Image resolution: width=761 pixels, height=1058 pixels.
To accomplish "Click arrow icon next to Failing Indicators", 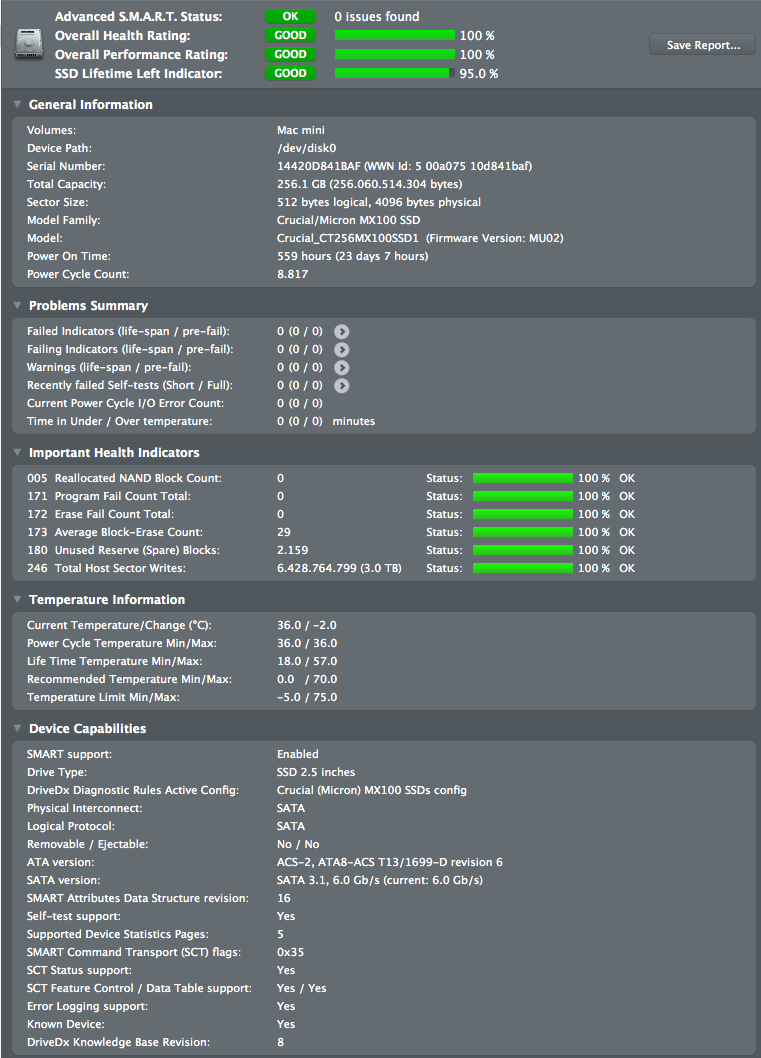I will pos(342,349).
